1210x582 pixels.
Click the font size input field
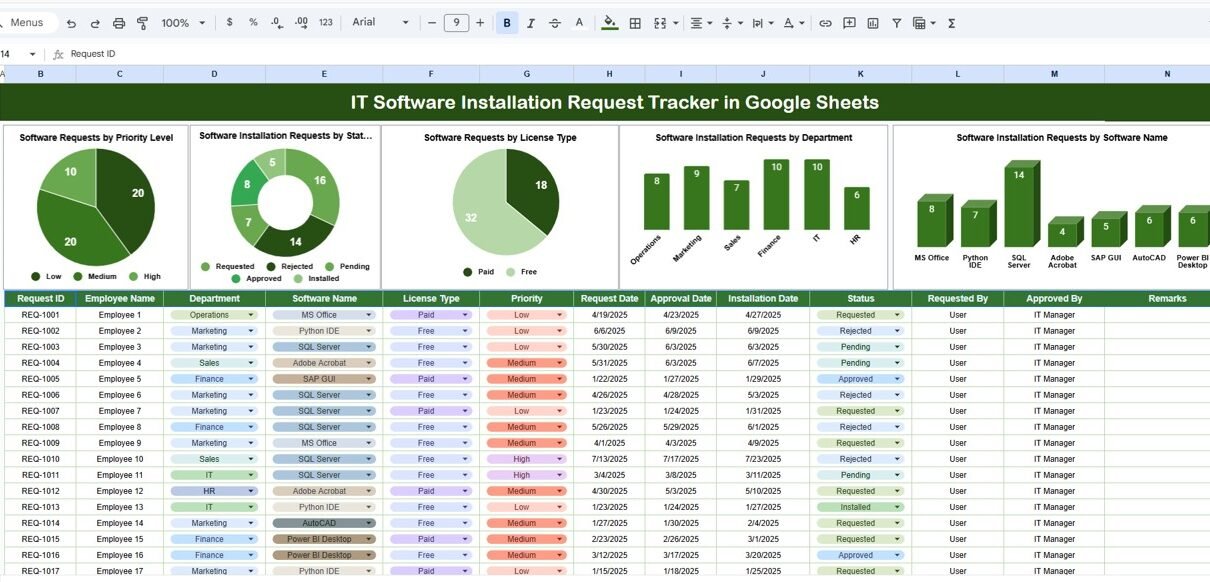tap(456, 23)
